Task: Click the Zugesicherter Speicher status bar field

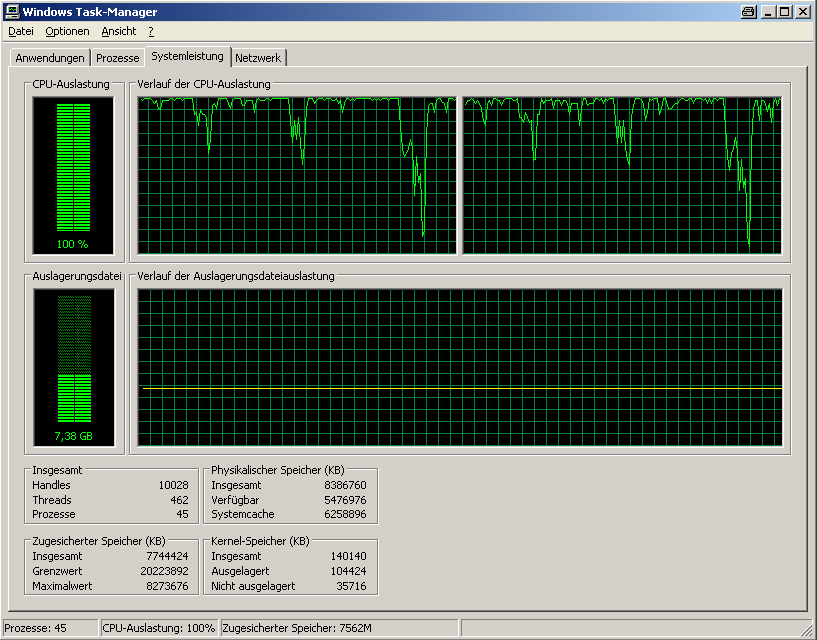Action: coord(339,628)
